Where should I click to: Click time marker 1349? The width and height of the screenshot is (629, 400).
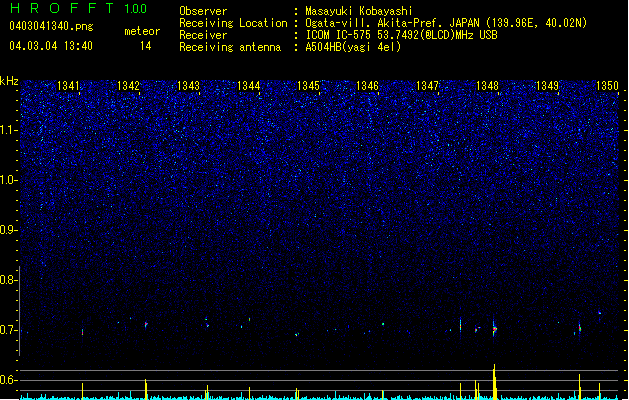point(548,85)
